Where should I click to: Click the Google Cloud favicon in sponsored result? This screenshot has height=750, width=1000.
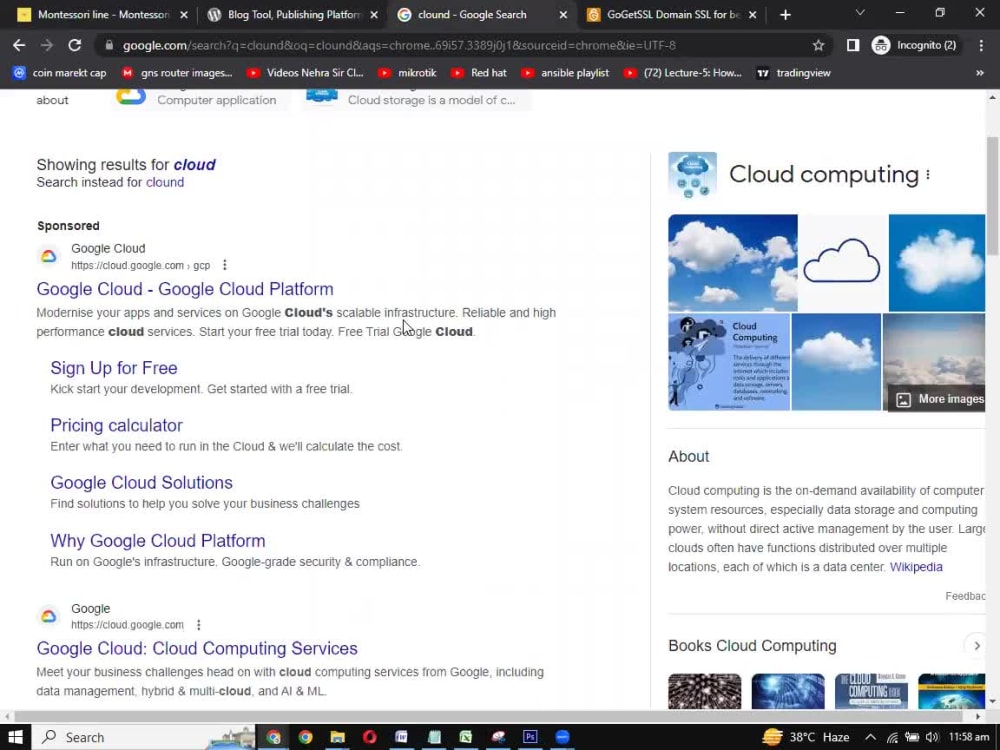48,256
